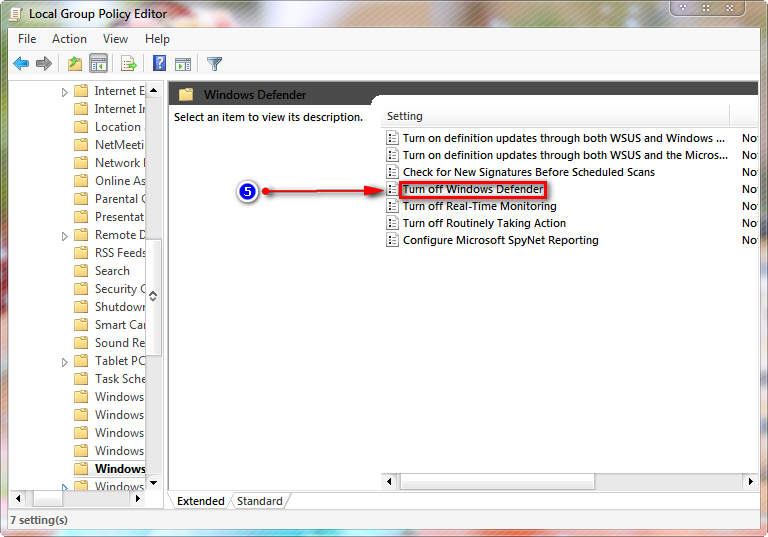Screen dimensions: 768x537
Task: Click policy icon beside Configure Microsoft SpyNet Reporting
Action: point(392,240)
